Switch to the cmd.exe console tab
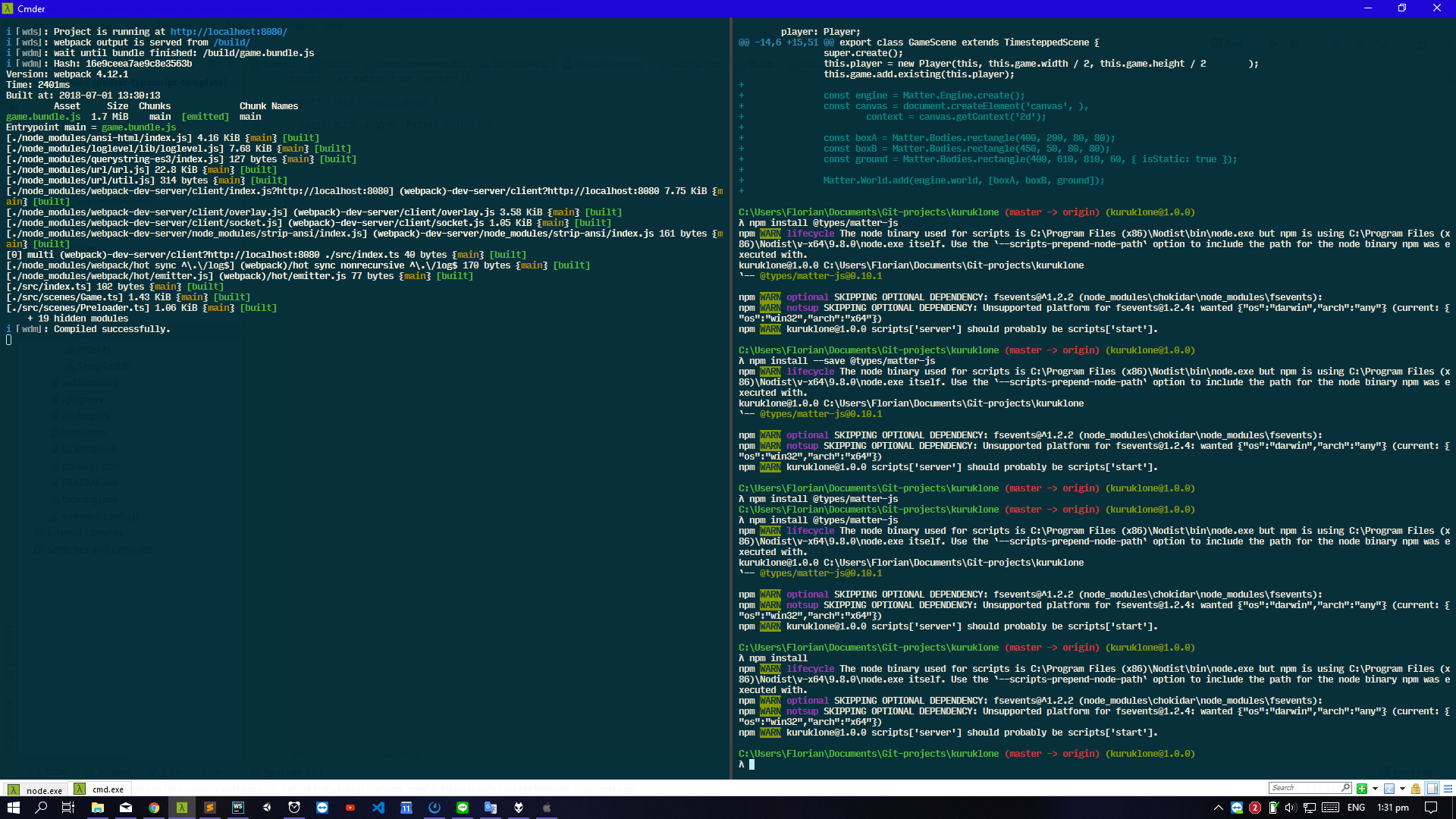Screen dimensions: 1456x819 107,789
